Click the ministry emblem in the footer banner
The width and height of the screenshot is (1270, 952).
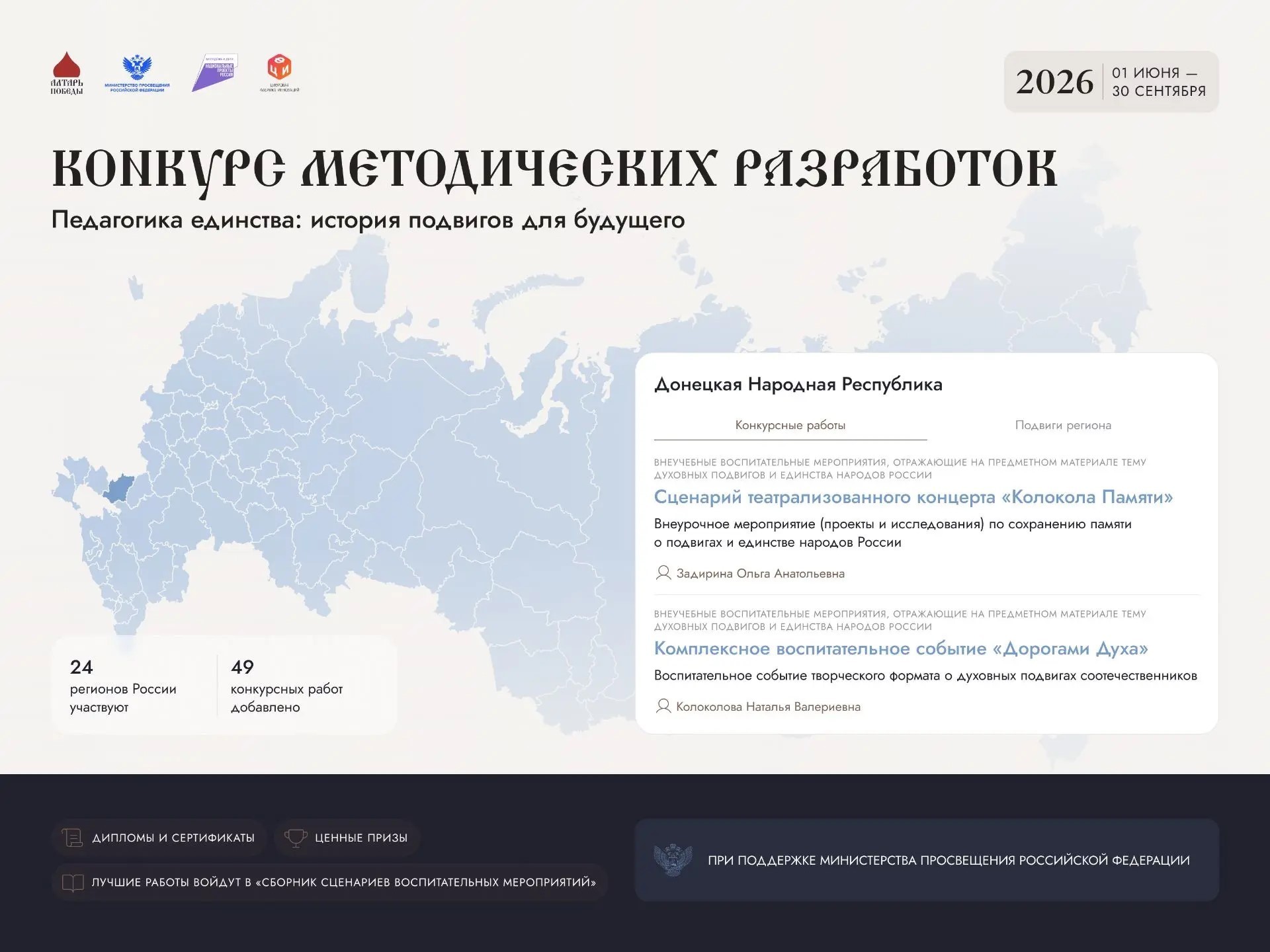click(x=673, y=860)
